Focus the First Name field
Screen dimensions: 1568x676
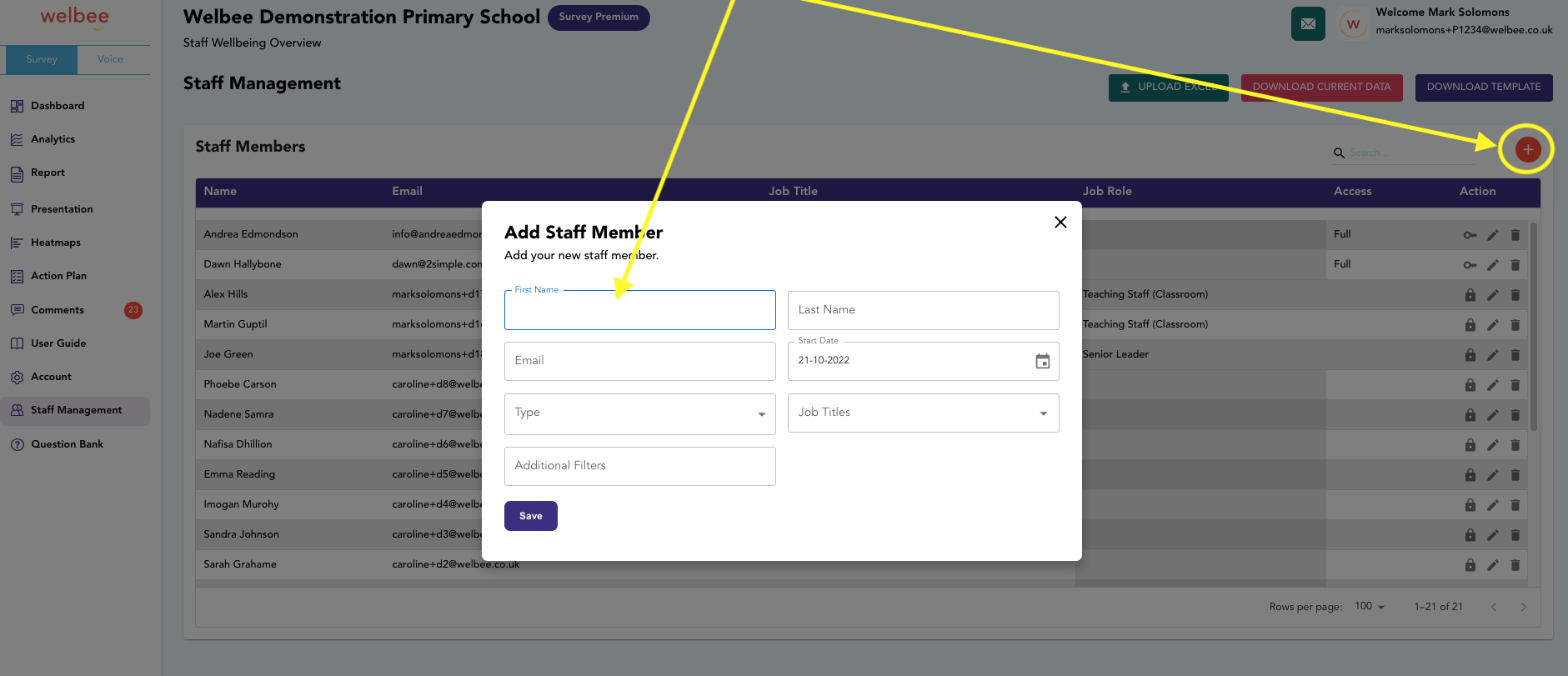click(640, 310)
